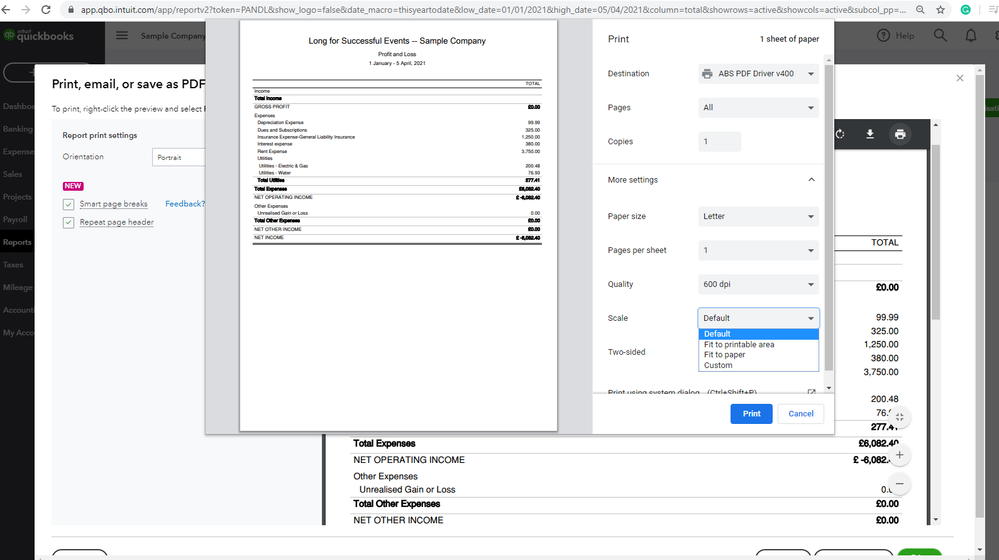Click NET OPERATING INCOME row in PDF
Image resolution: width=999 pixels, height=560 pixels.
pyautogui.click(x=626, y=460)
